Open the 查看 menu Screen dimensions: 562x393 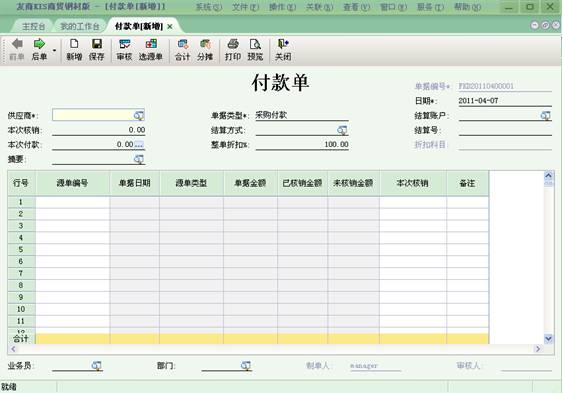(357, 7)
